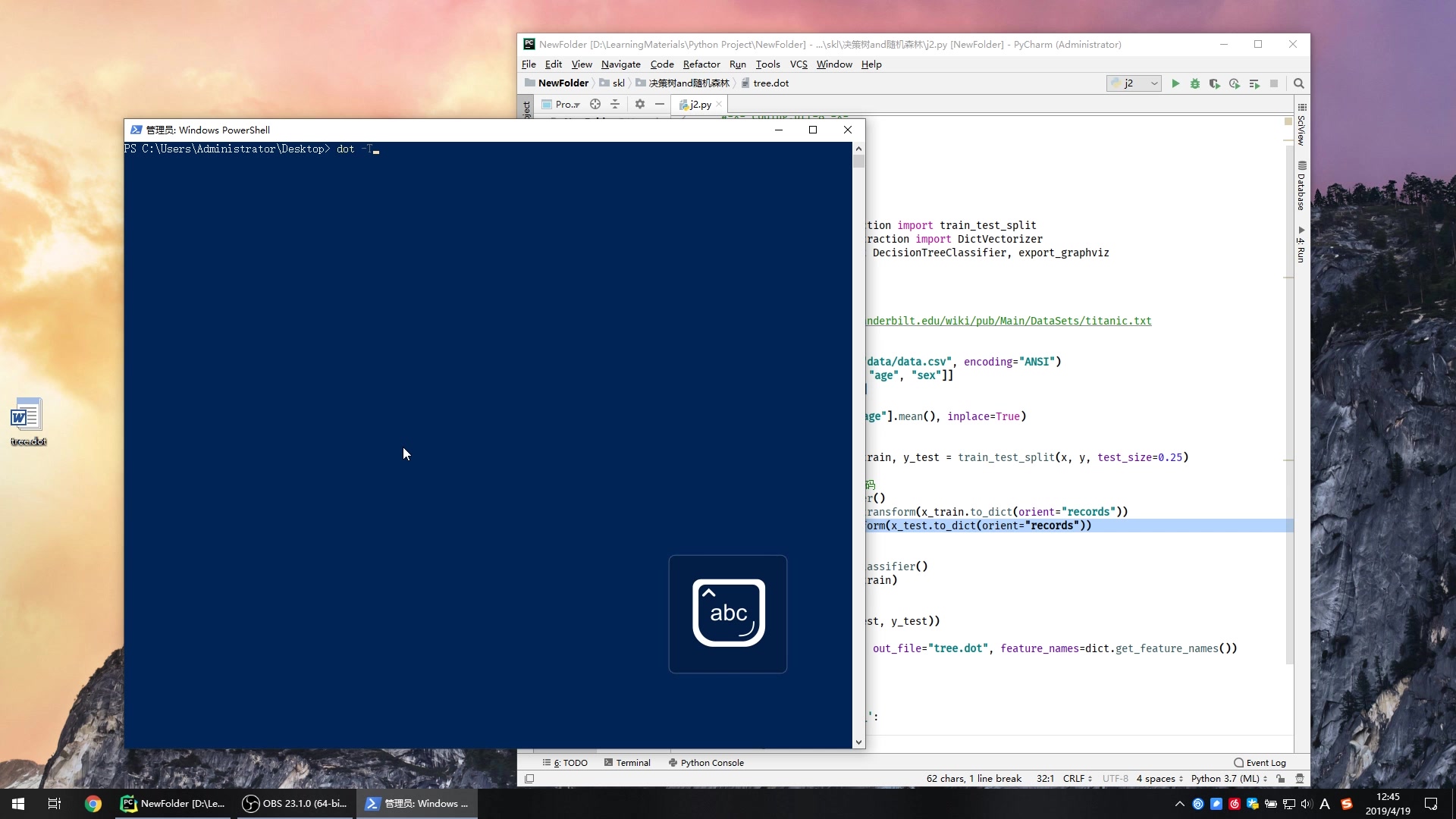Start debugging with the bug icon
This screenshot has width=1456, height=819.
click(1195, 83)
